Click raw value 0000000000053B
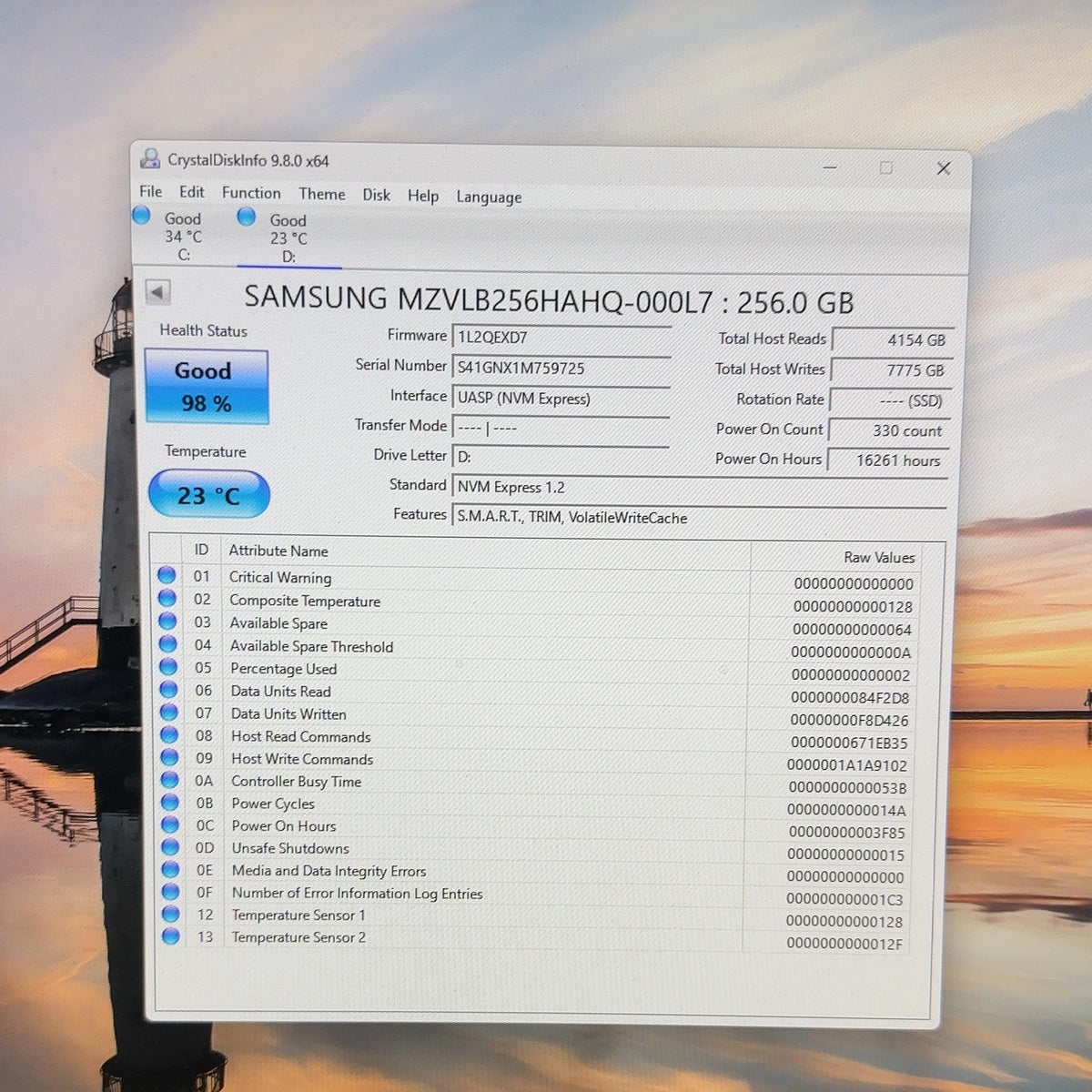The width and height of the screenshot is (1092, 1092). point(847,788)
